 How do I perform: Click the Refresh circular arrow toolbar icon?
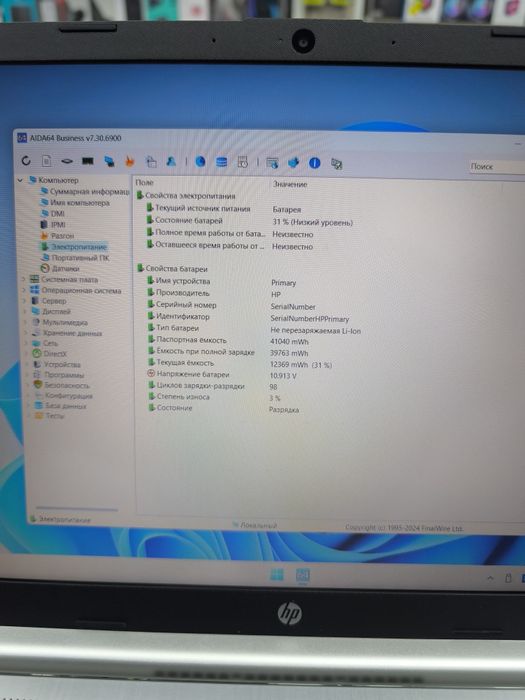click(26, 160)
